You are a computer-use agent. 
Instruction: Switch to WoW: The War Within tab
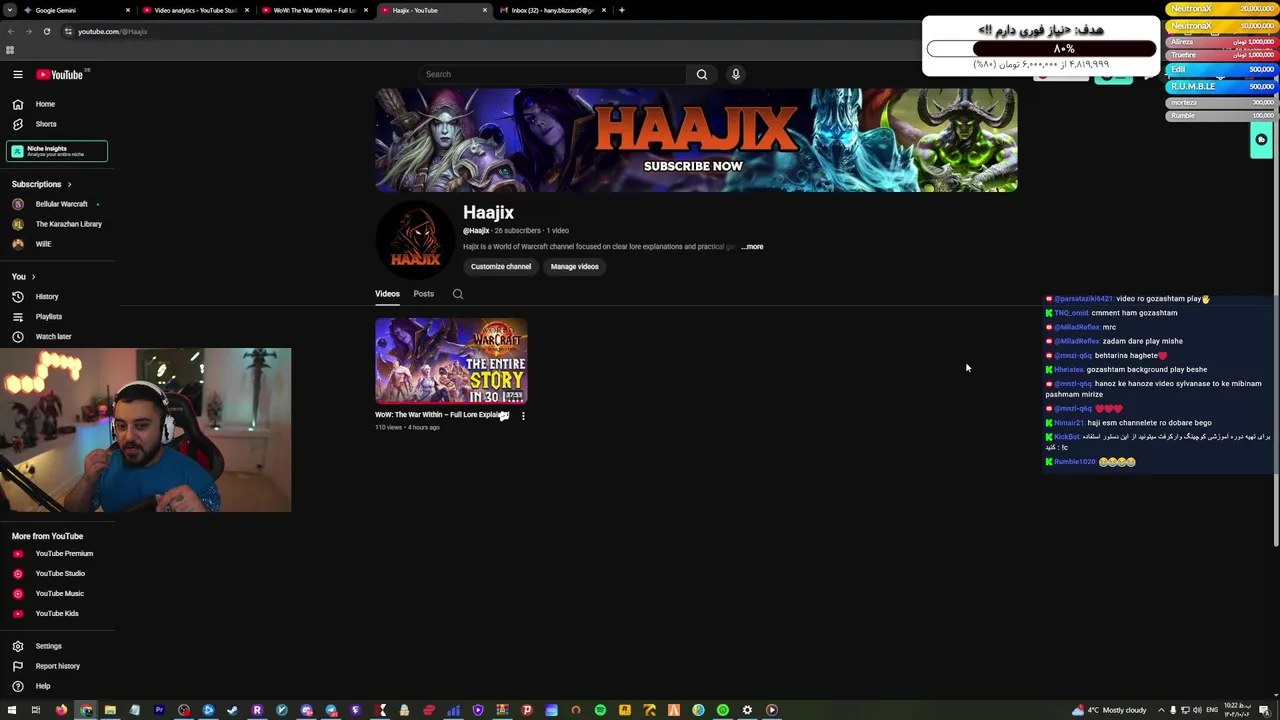pos(314,10)
